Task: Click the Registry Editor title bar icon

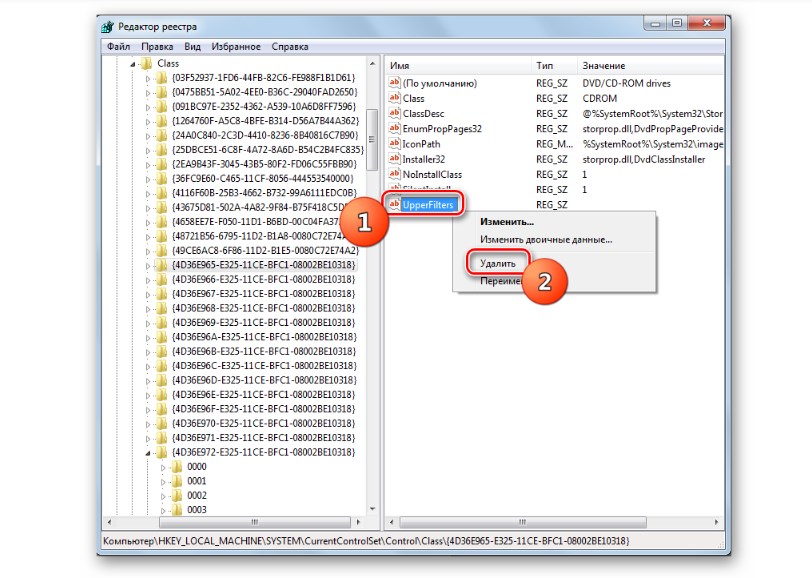Action: click(x=108, y=26)
